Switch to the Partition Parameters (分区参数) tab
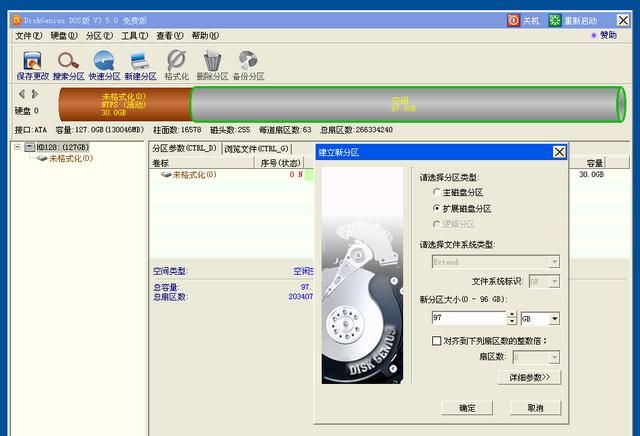 tap(185, 148)
